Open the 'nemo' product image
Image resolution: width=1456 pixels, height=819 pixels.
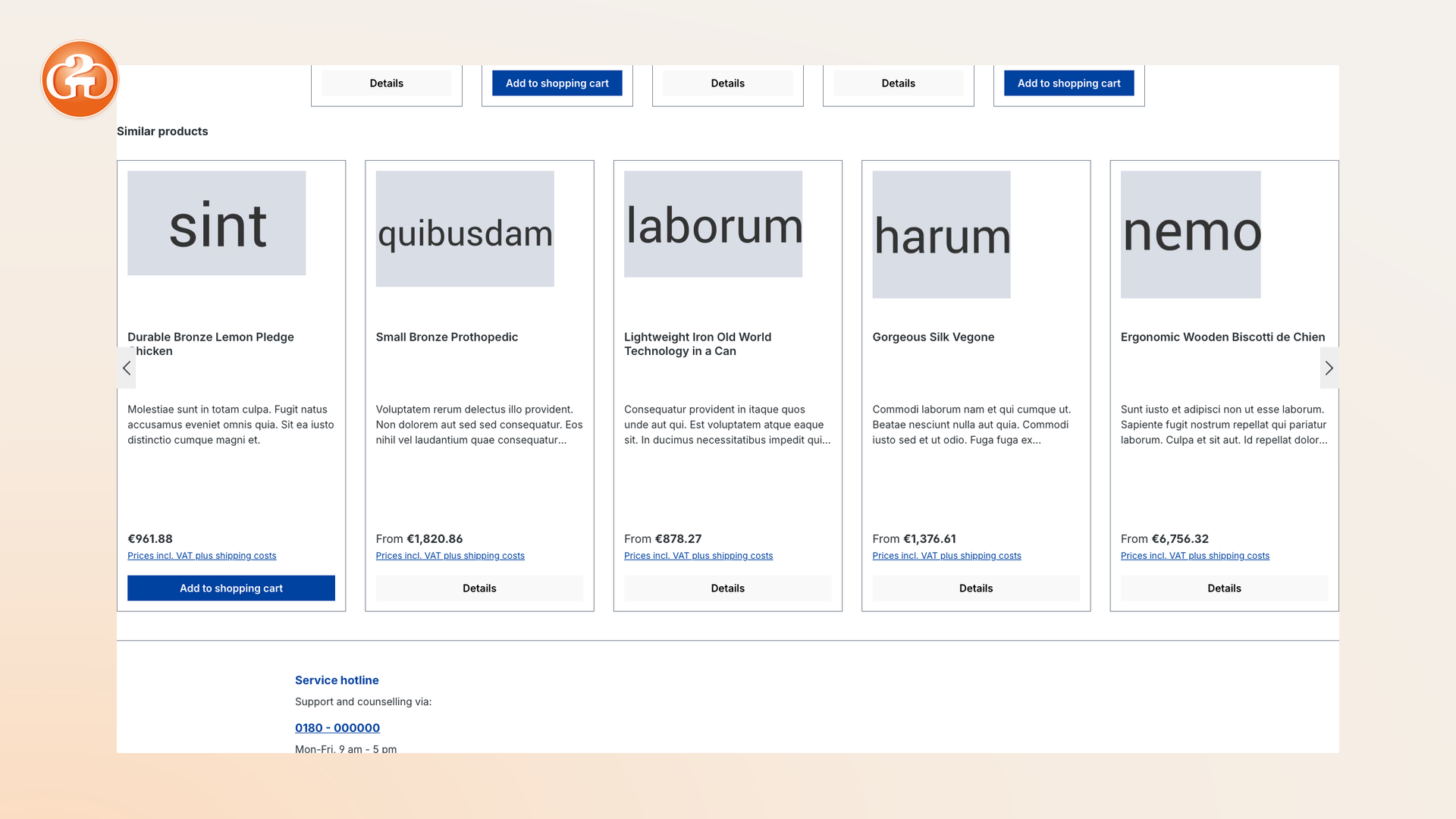(1191, 234)
